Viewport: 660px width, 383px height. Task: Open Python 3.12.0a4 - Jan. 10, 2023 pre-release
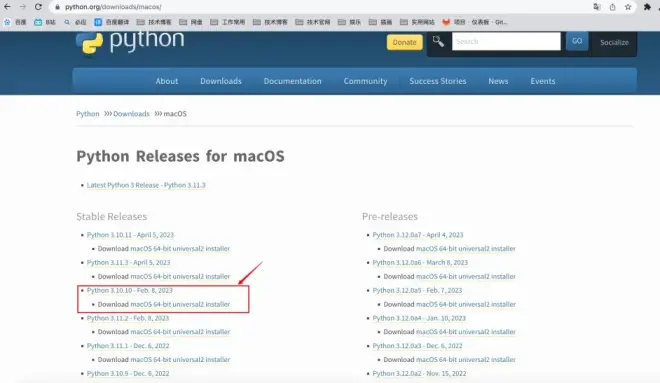[x=419, y=318]
